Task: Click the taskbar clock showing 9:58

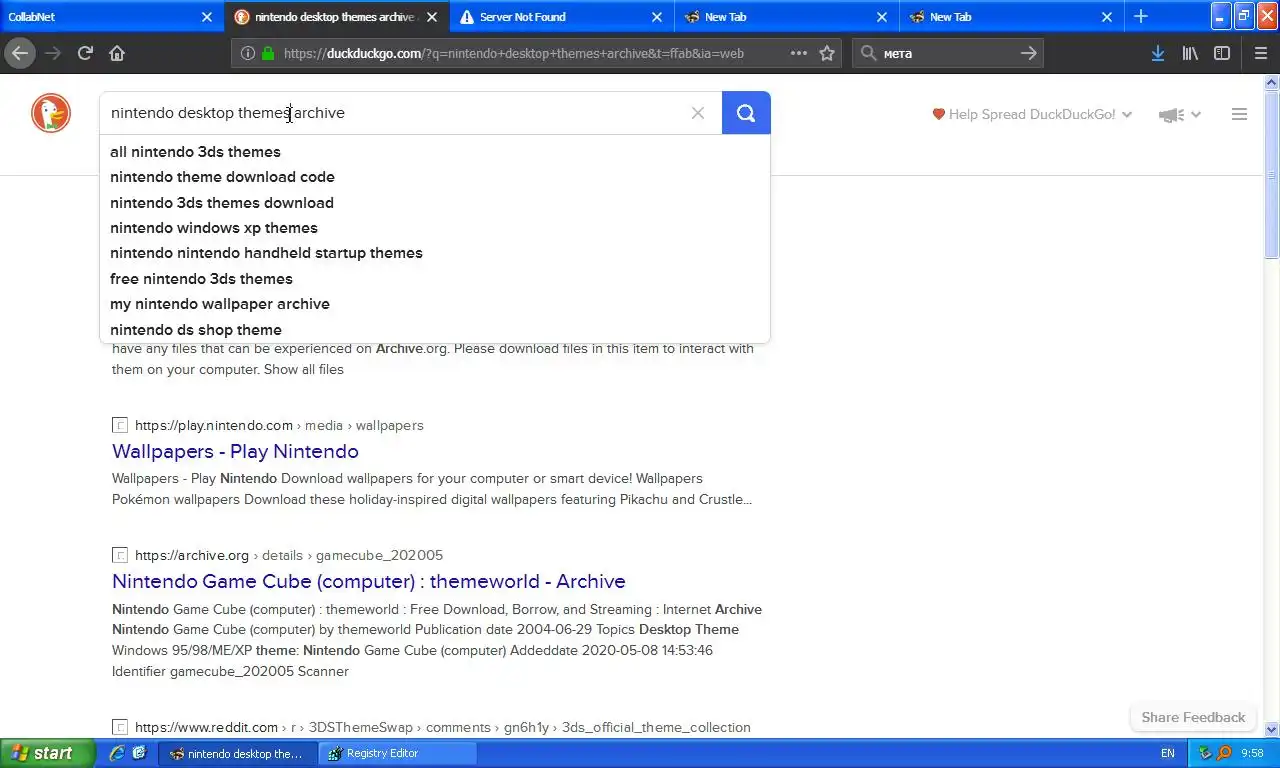Action: (1252, 753)
